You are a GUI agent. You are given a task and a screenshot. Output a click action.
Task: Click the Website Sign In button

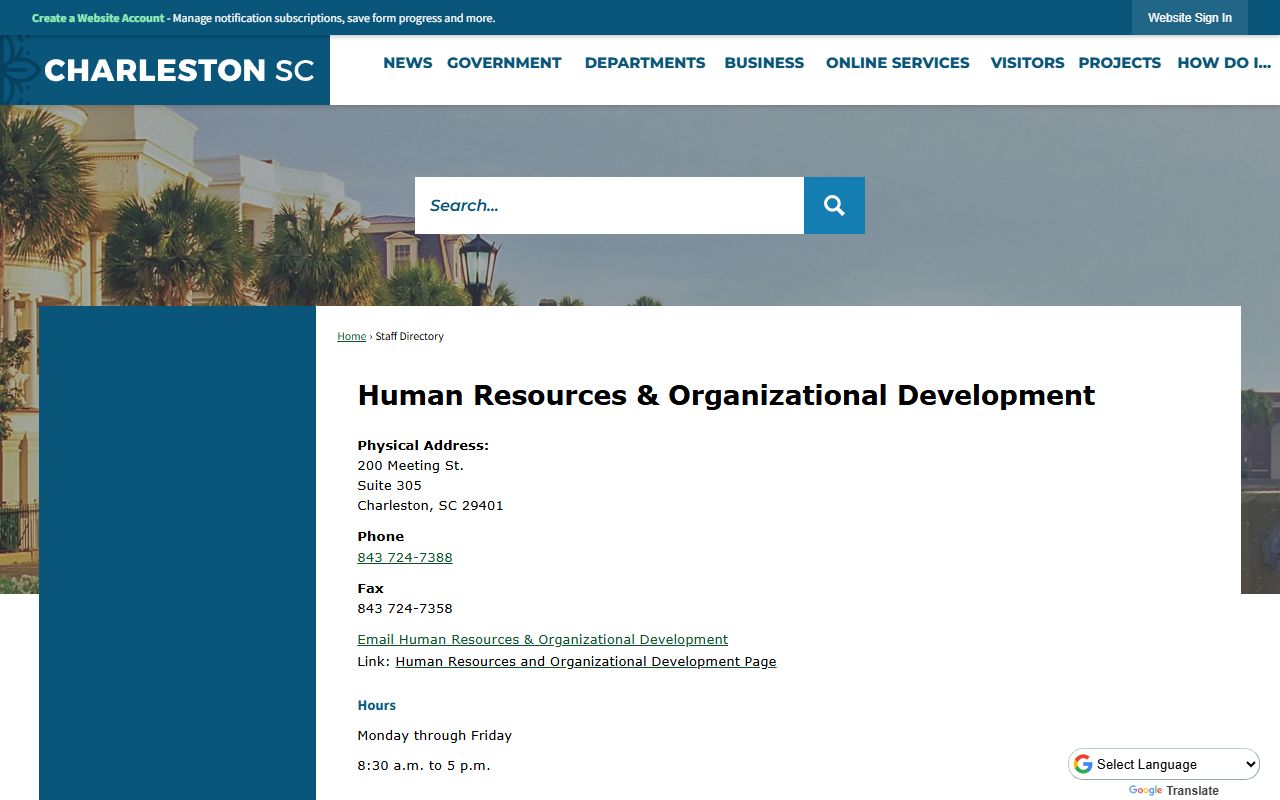[x=1189, y=18]
